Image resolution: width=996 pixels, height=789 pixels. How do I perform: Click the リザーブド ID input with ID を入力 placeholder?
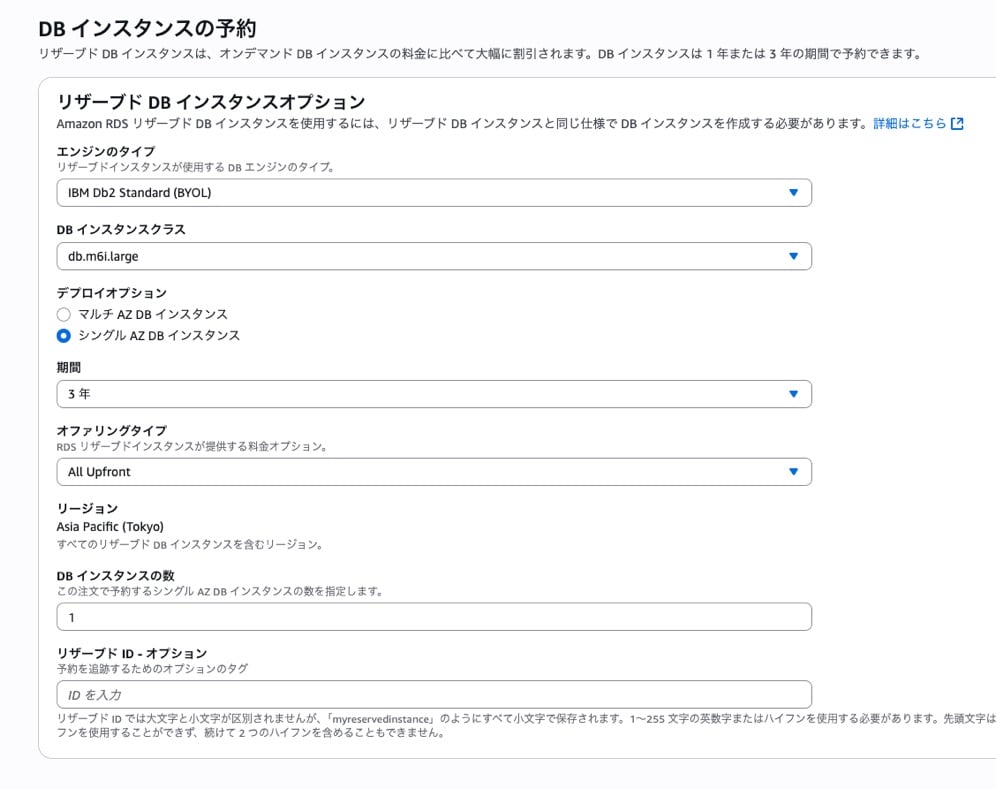[x=434, y=694]
